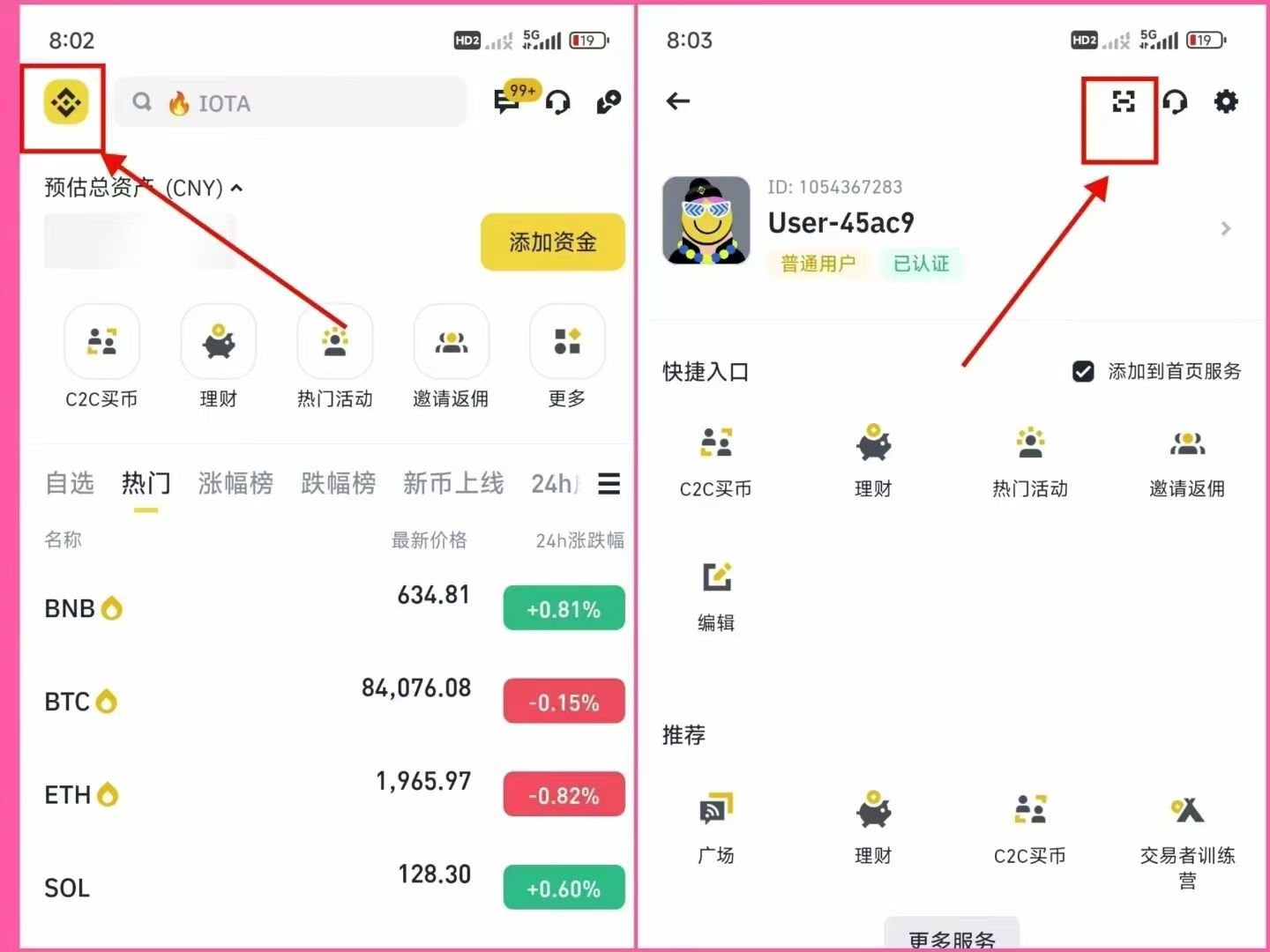This screenshot has width=1270, height=952.
Task: Expand profile details chevron beside User-45ac9
Action: pyautogui.click(x=1225, y=228)
